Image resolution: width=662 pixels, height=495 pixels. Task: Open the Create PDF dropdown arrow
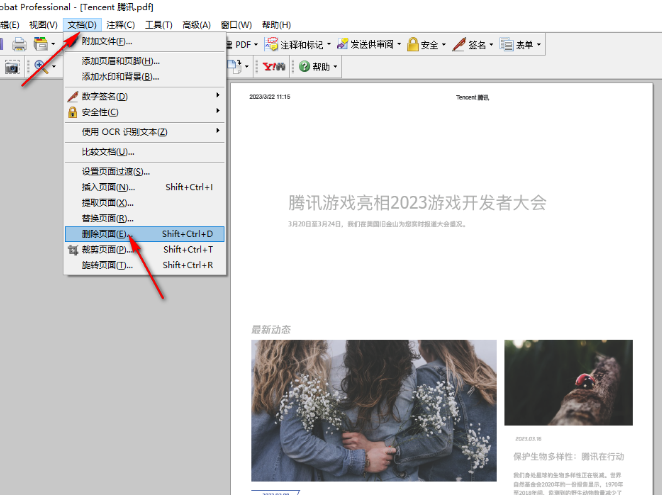pos(258,45)
